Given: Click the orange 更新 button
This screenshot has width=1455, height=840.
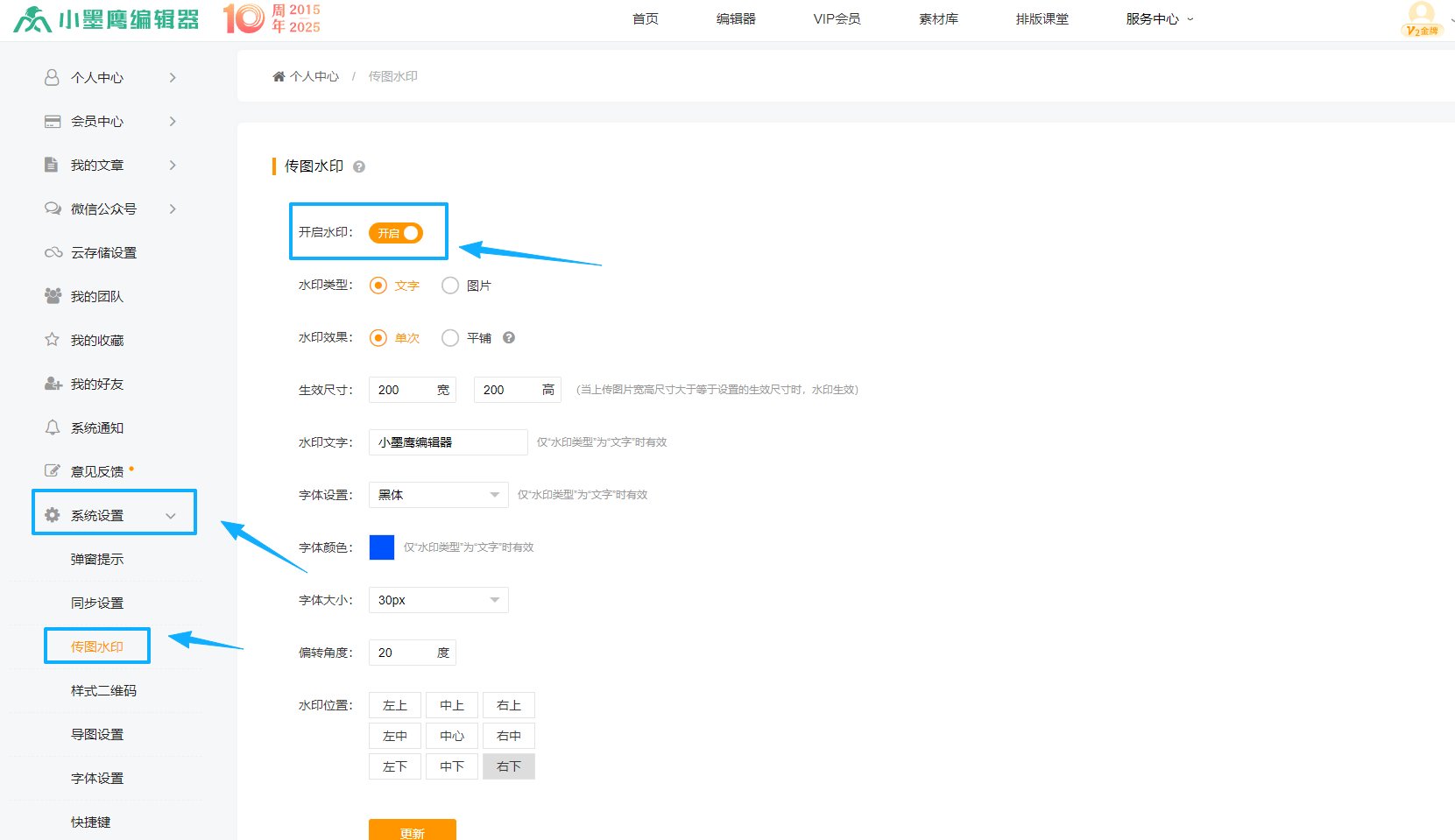Looking at the screenshot, I should (412, 830).
